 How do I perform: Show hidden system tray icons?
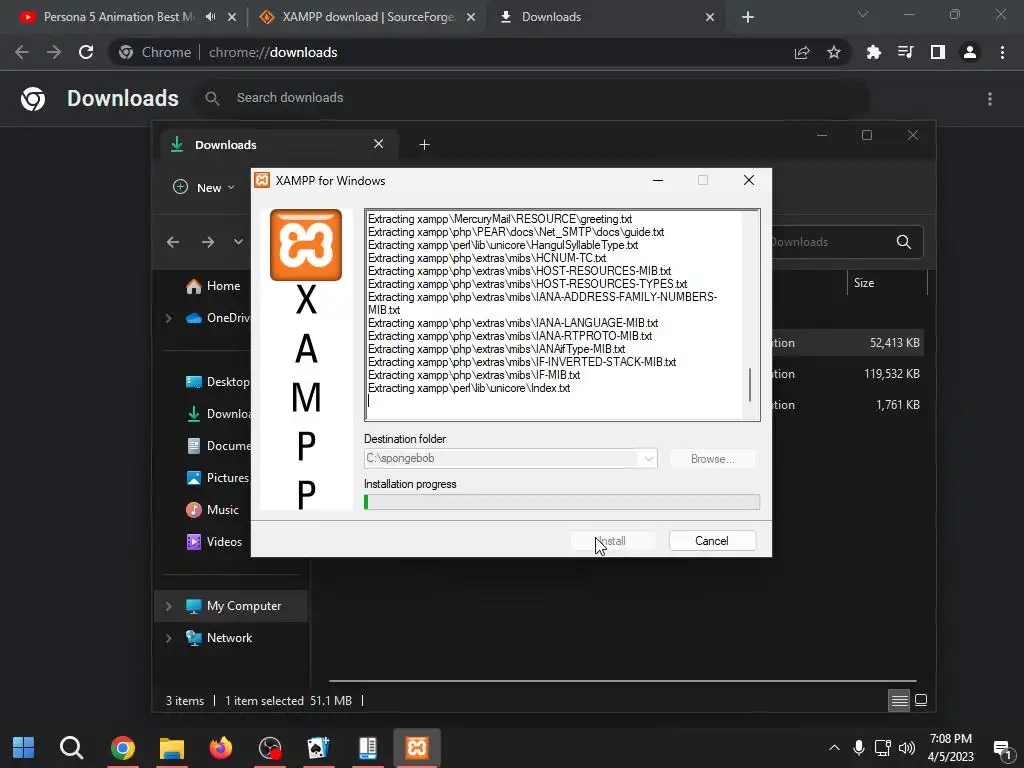point(834,748)
